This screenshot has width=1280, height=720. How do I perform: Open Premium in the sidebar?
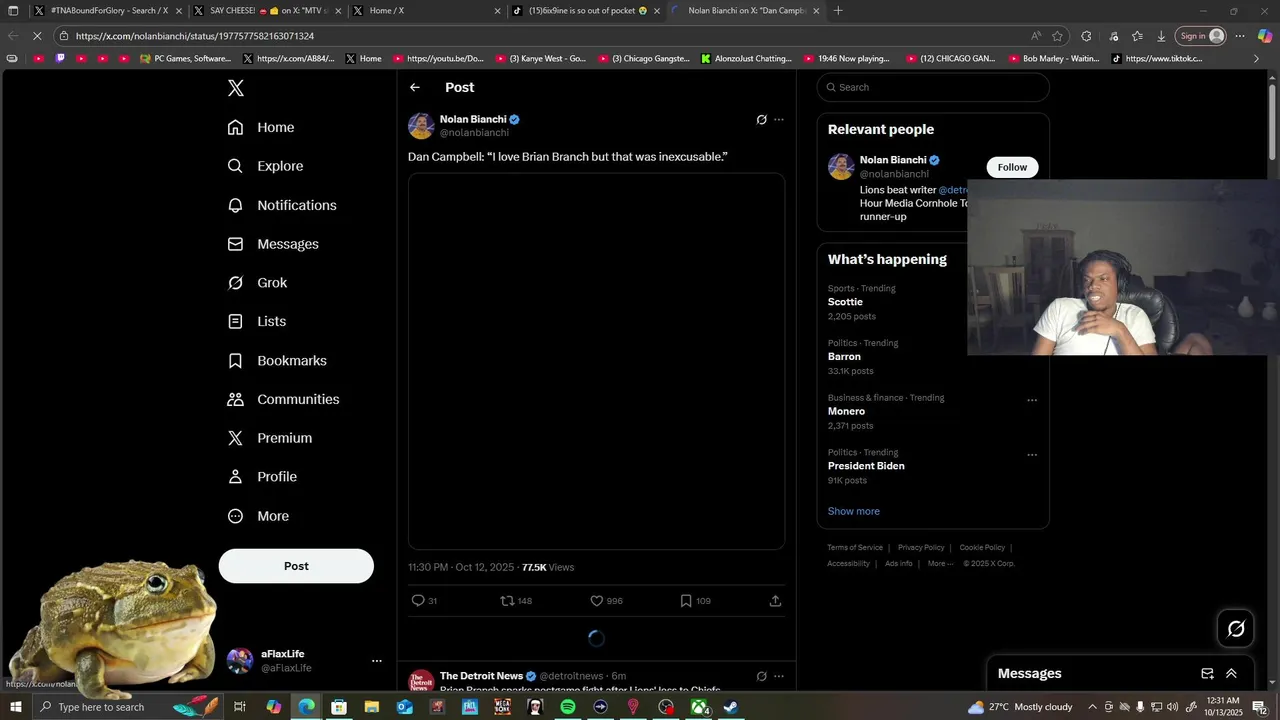pos(270,438)
